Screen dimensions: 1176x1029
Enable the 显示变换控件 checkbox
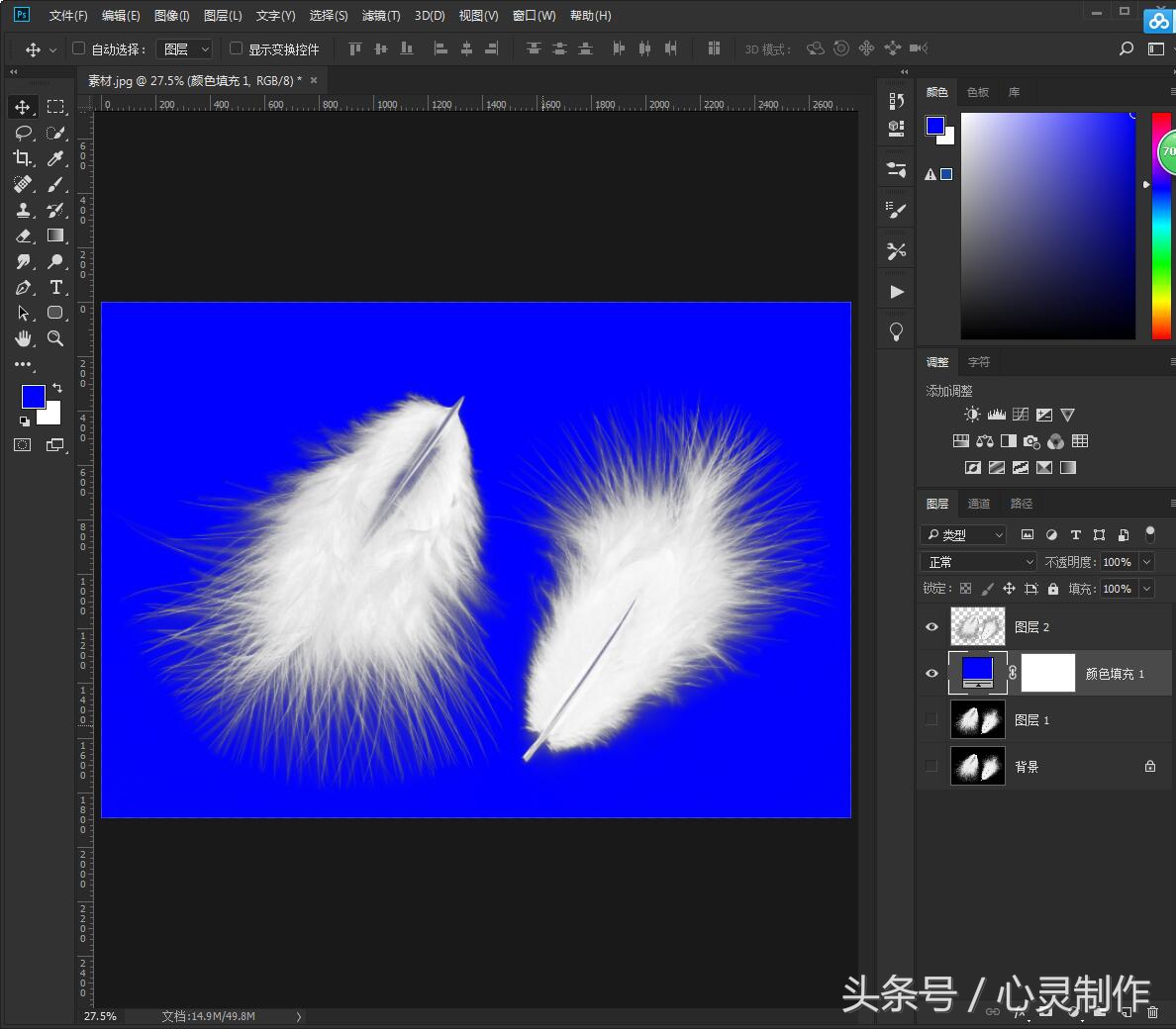pos(236,48)
